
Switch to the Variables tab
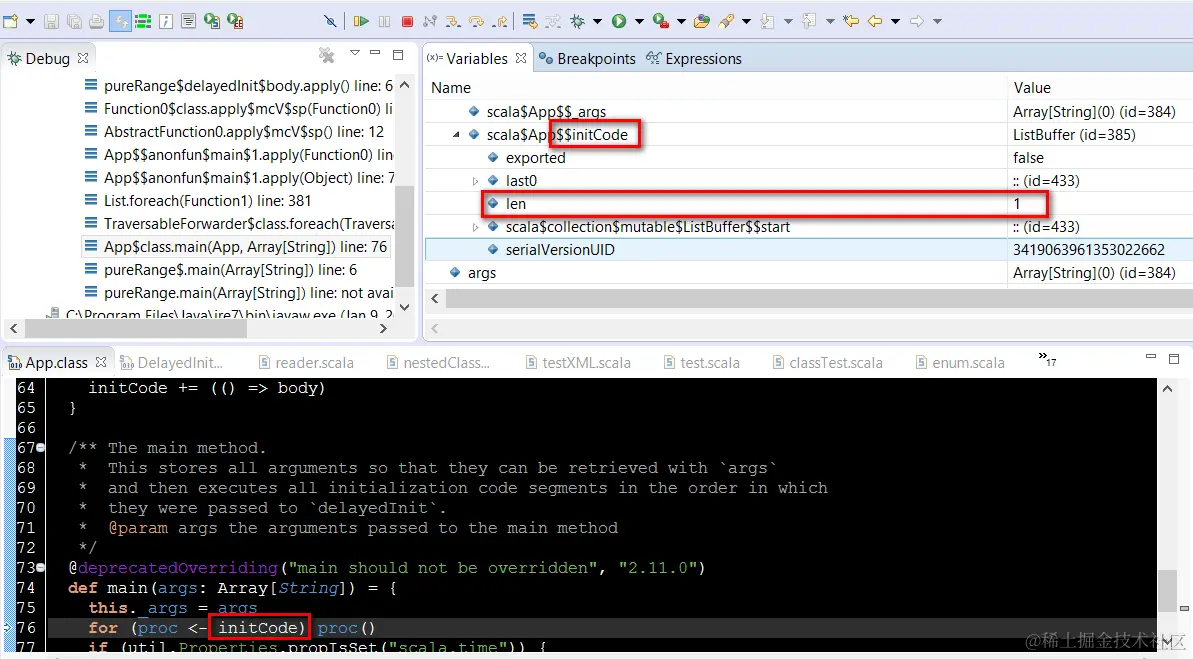pyautogui.click(x=476, y=59)
